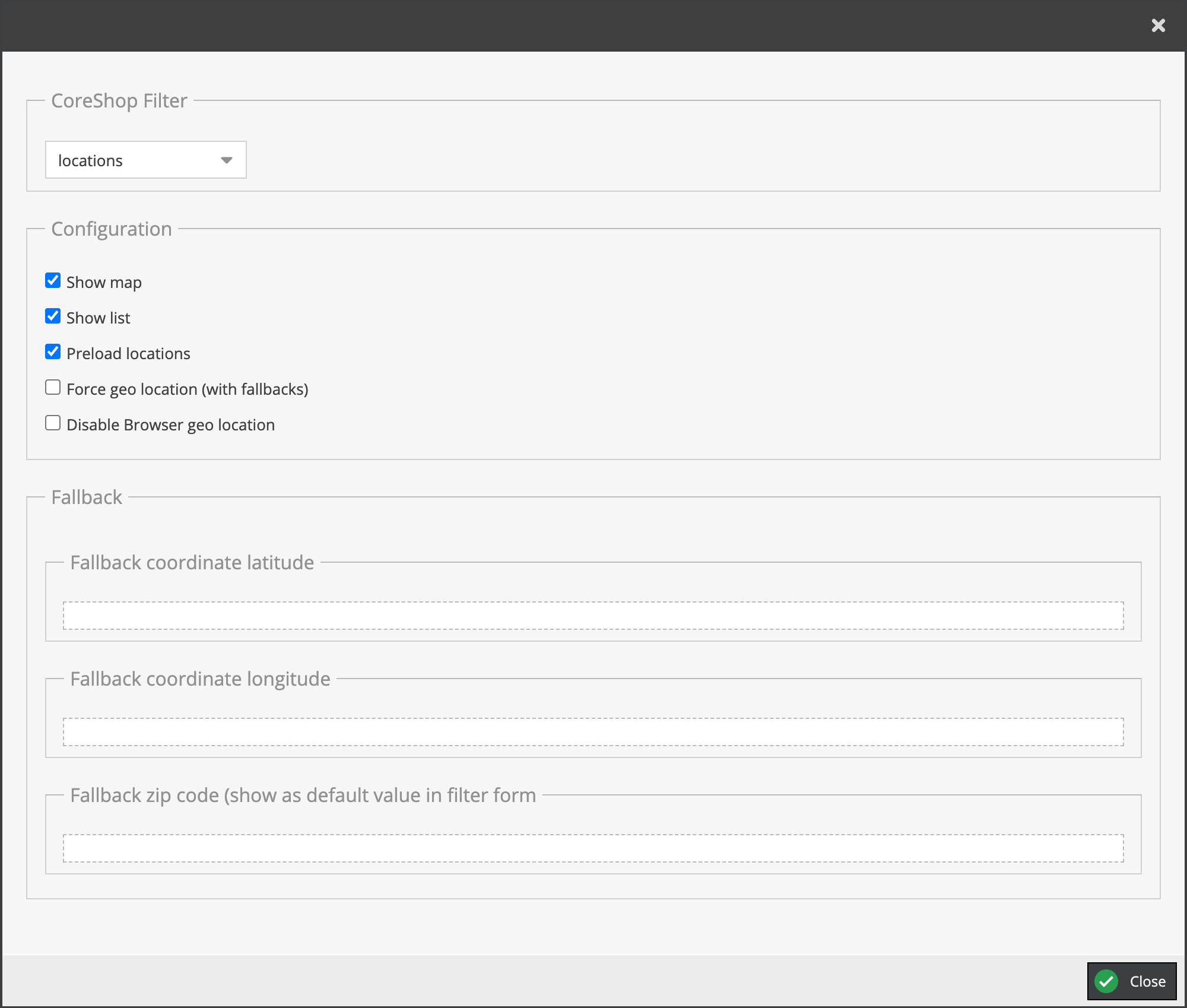The width and height of the screenshot is (1187, 1008).
Task: Toggle 'Show map' checkbox off
Action: pyautogui.click(x=53, y=280)
